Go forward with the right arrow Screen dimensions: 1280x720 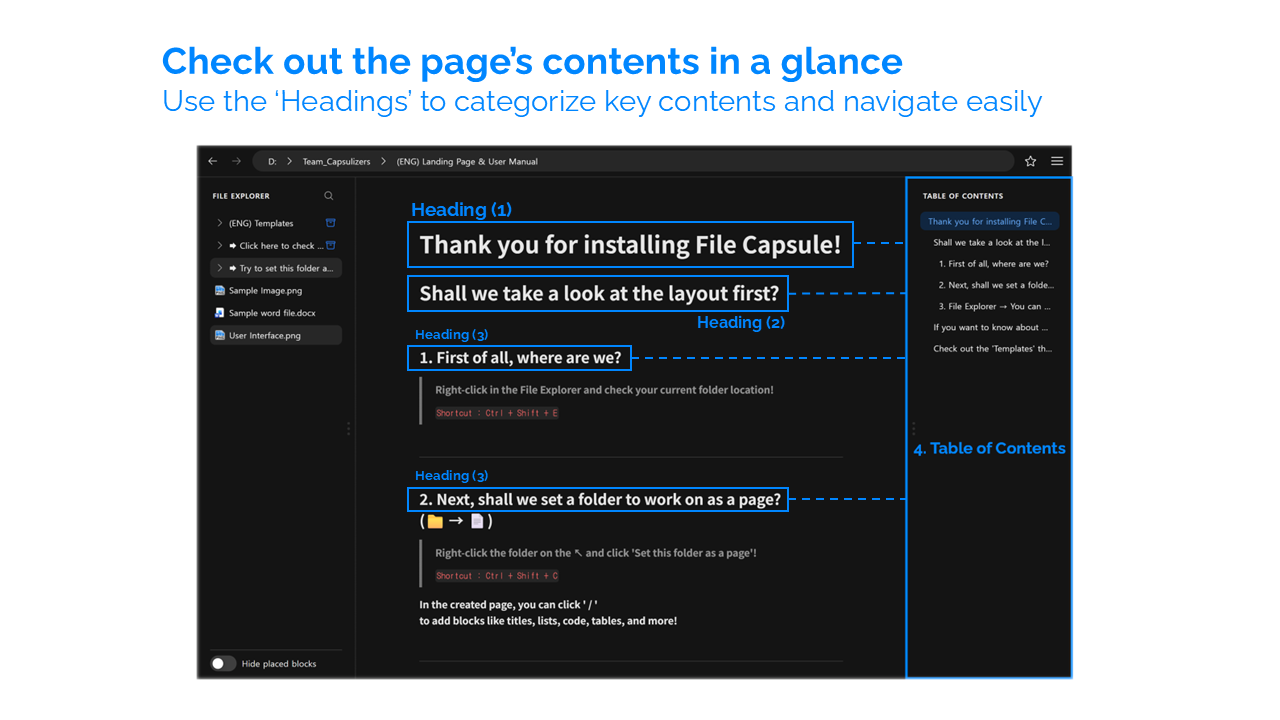[237, 161]
